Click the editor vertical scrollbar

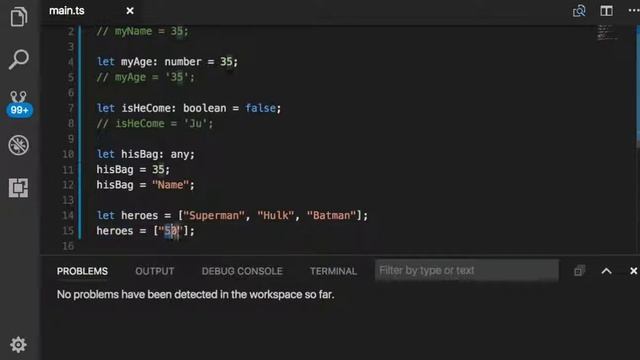coord(638,86)
